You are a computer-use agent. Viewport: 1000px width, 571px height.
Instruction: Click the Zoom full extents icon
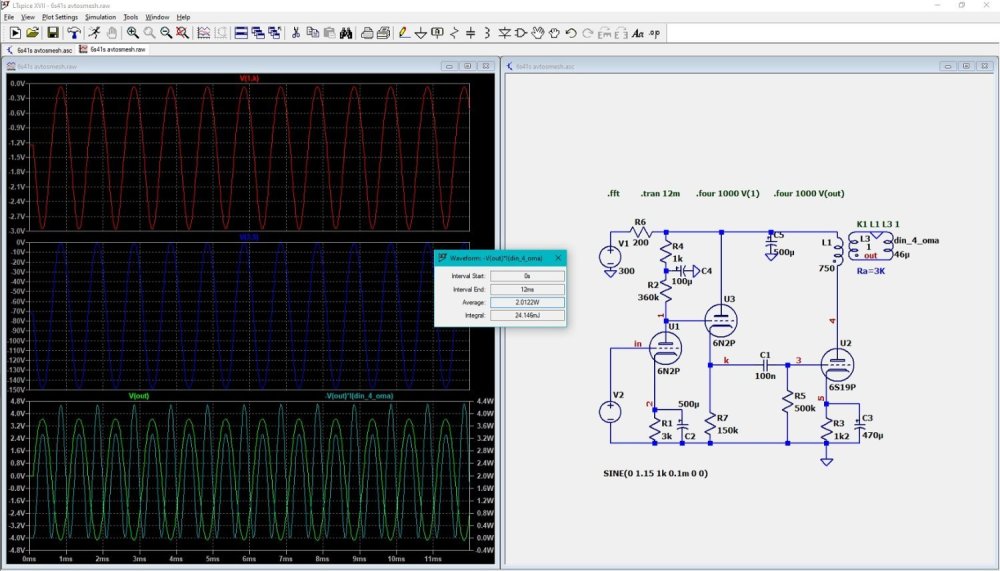pos(182,33)
